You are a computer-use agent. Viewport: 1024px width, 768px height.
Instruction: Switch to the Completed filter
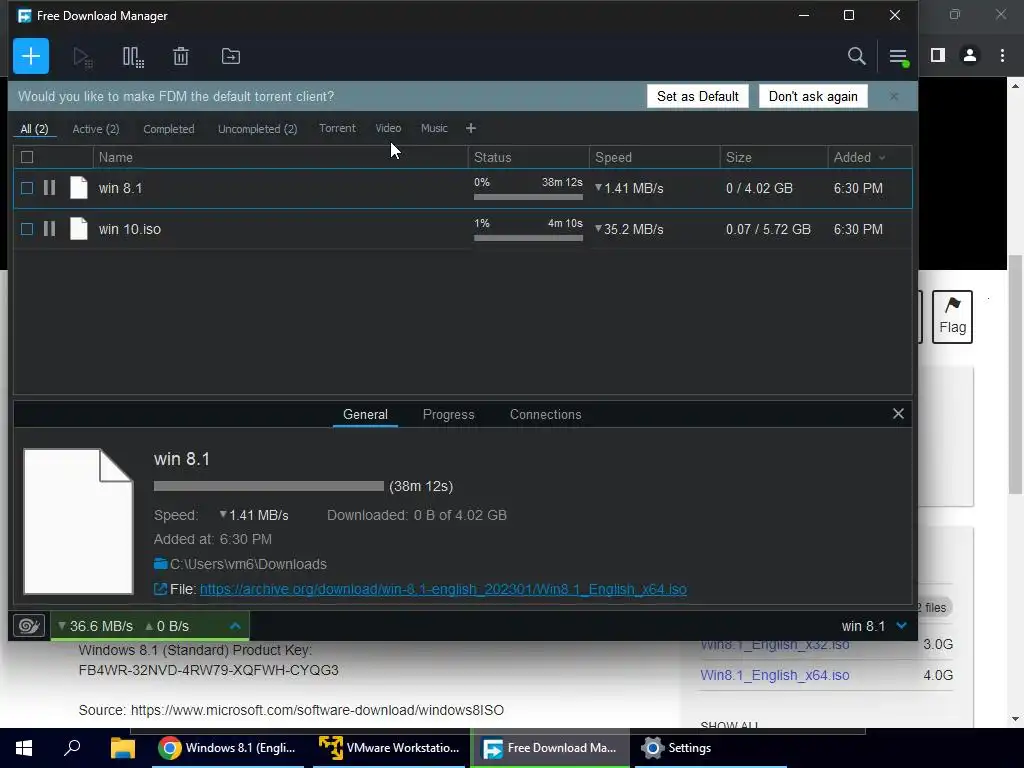click(x=168, y=129)
